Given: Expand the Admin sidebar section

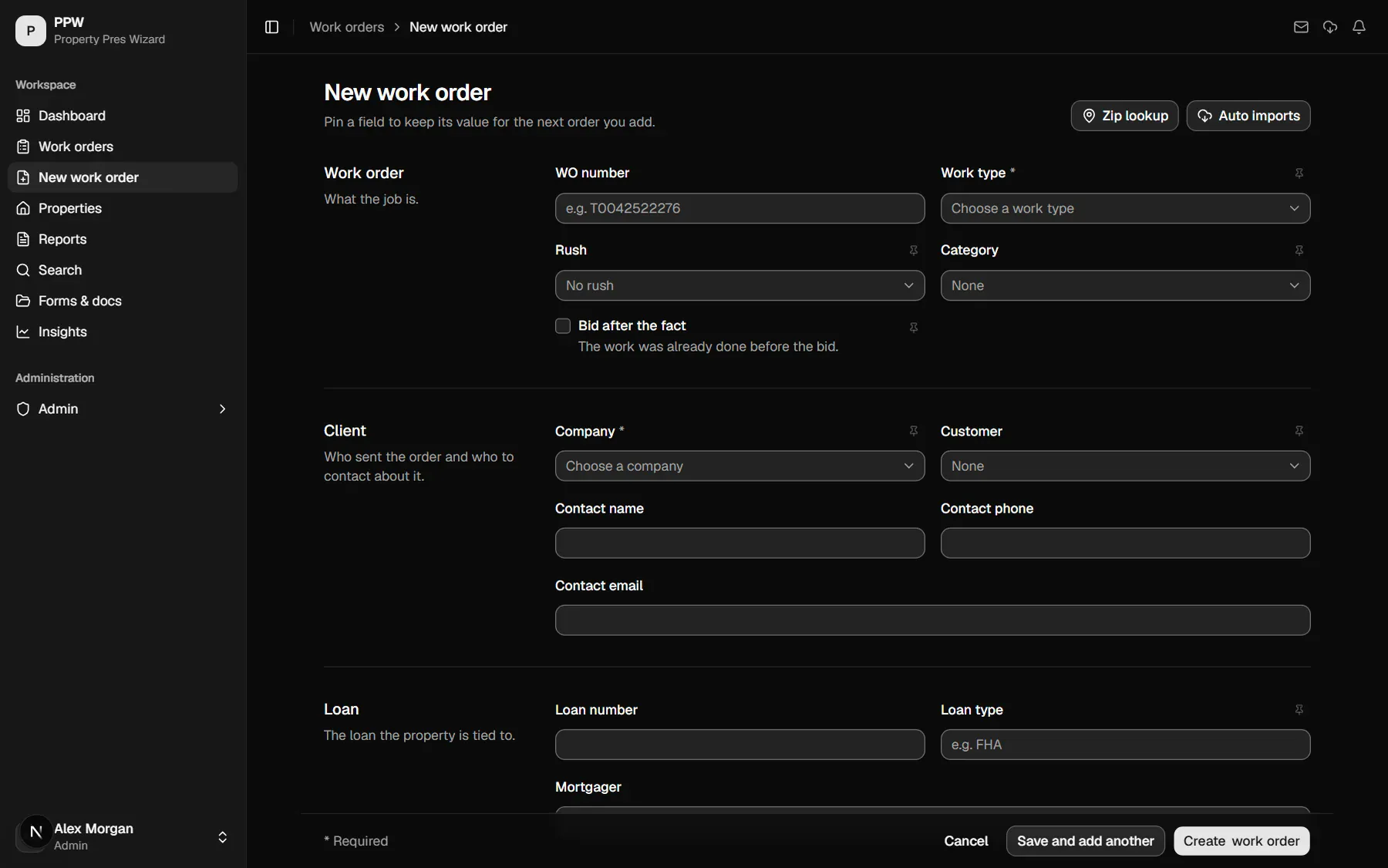Looking at the screenshot, I should coord(123,409).
